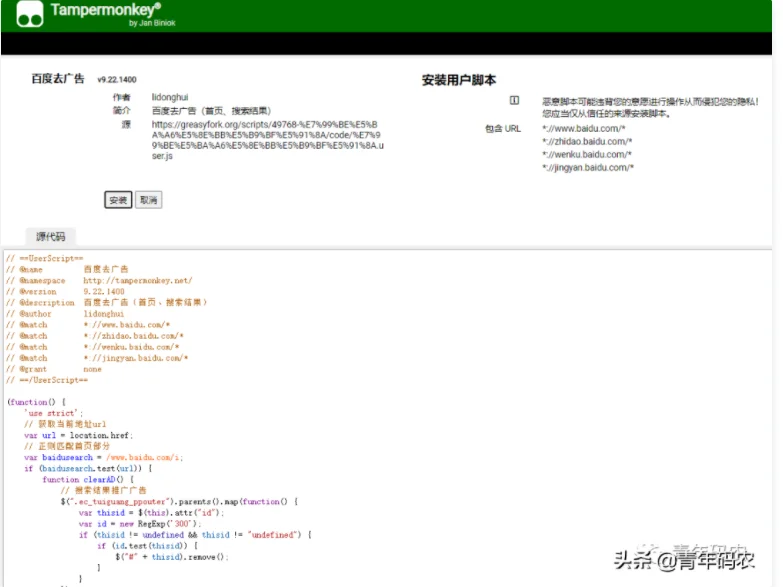Click the Tampermonkey title text in header
This screenshot has width=783, height=587.
click(x=106, y=9)
